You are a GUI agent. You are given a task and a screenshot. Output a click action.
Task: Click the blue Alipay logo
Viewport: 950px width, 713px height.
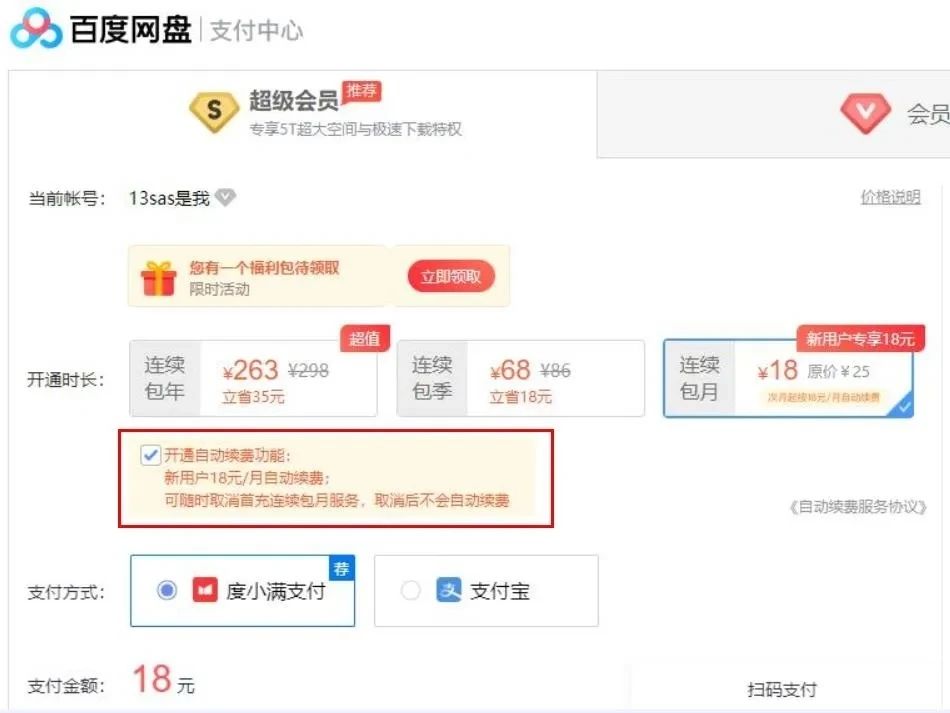click(x=449, y=590)
